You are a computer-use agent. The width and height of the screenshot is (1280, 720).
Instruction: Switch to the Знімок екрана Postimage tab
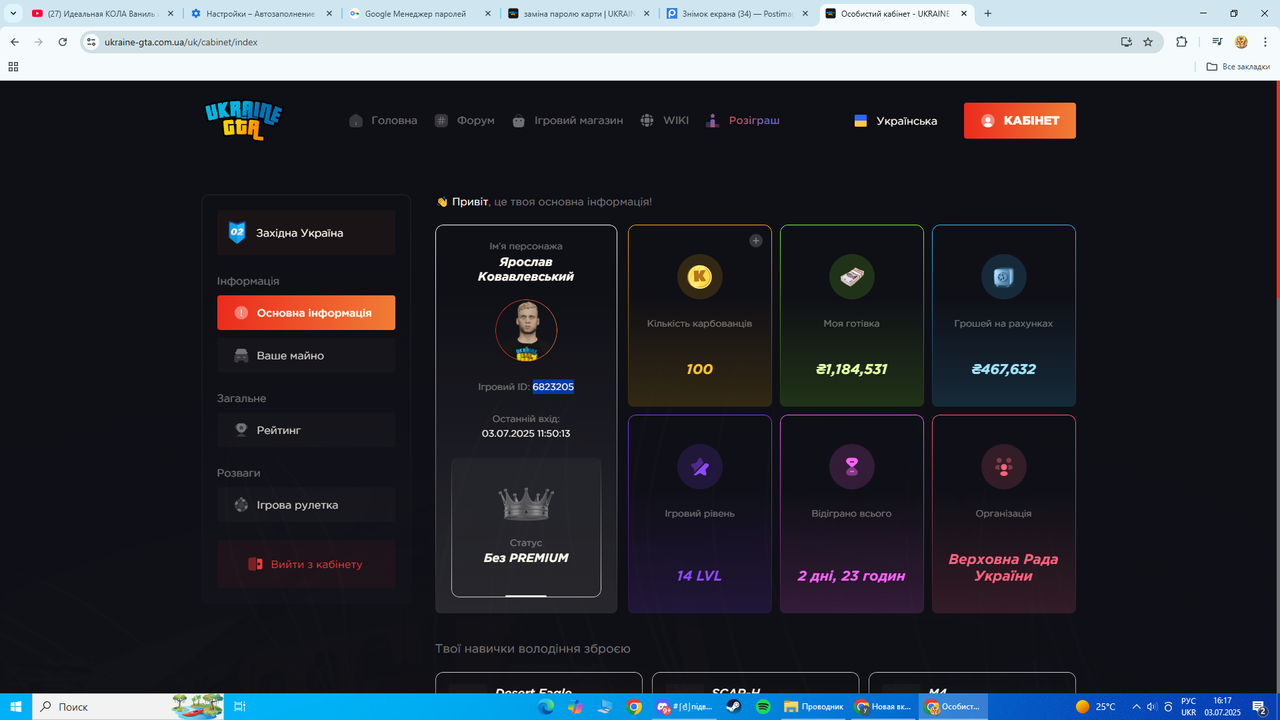[x=738, y=13]
